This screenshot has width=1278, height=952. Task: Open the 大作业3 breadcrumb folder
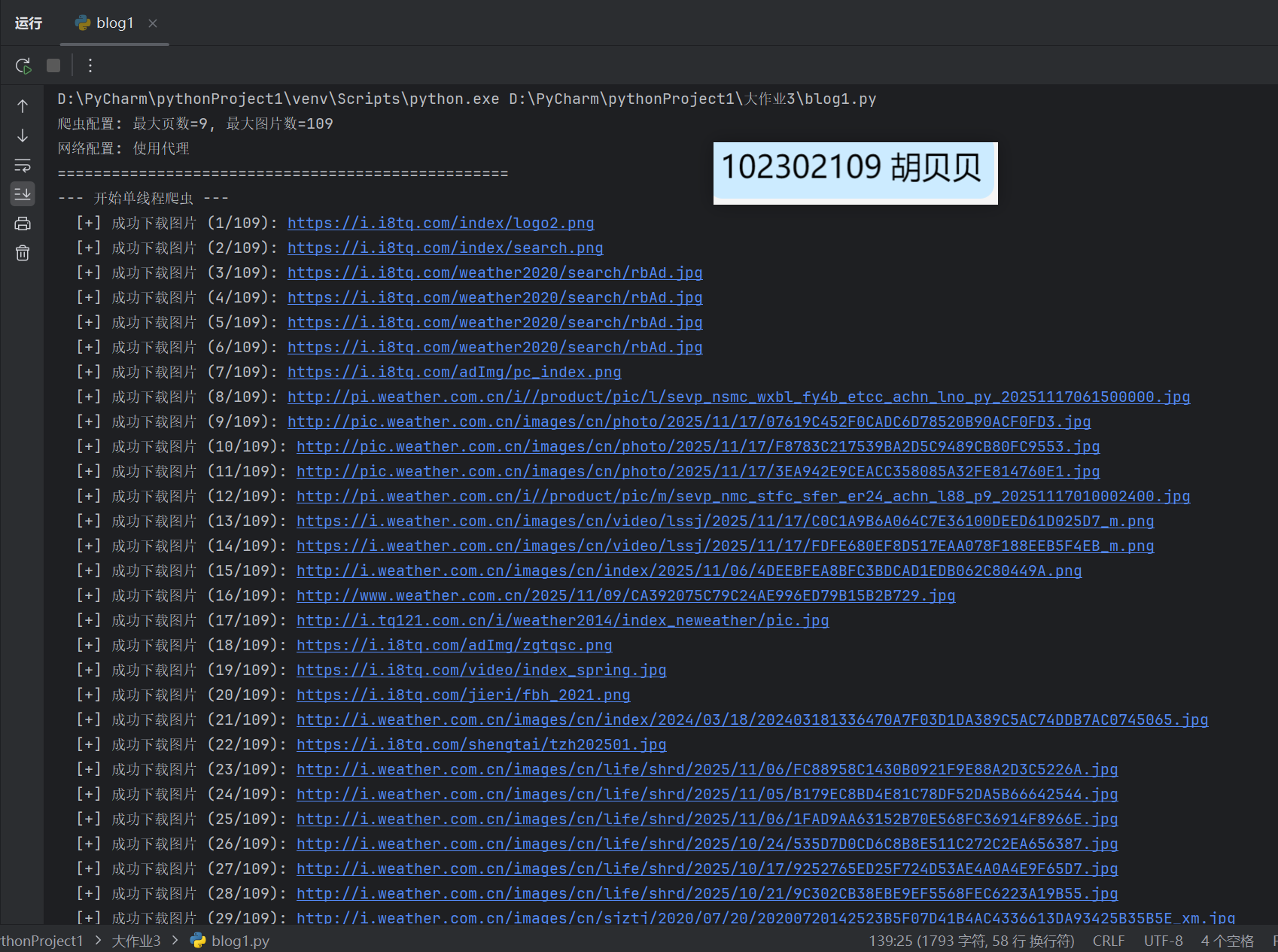[x=136, y=941]
